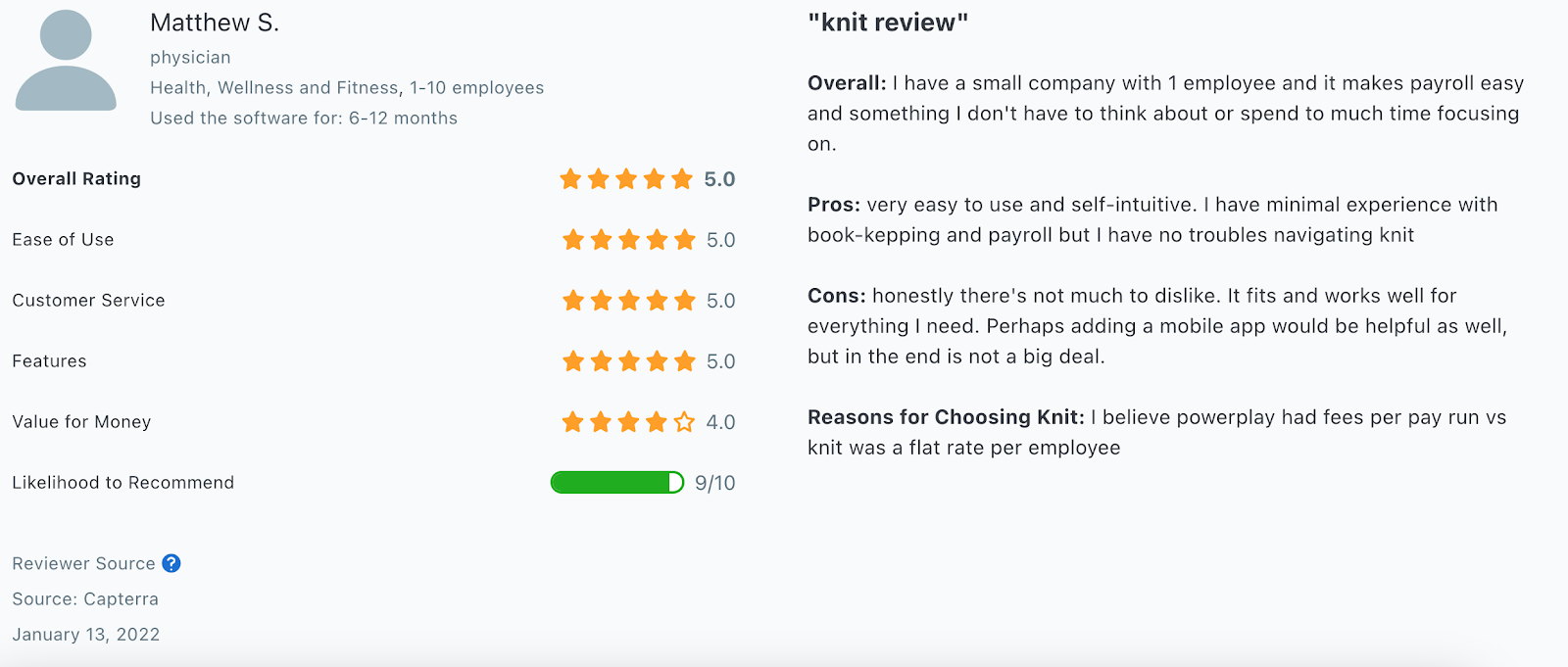Click the Source: Capterra text
Screen dimensions: 1568x667
(x=85, y=598)
